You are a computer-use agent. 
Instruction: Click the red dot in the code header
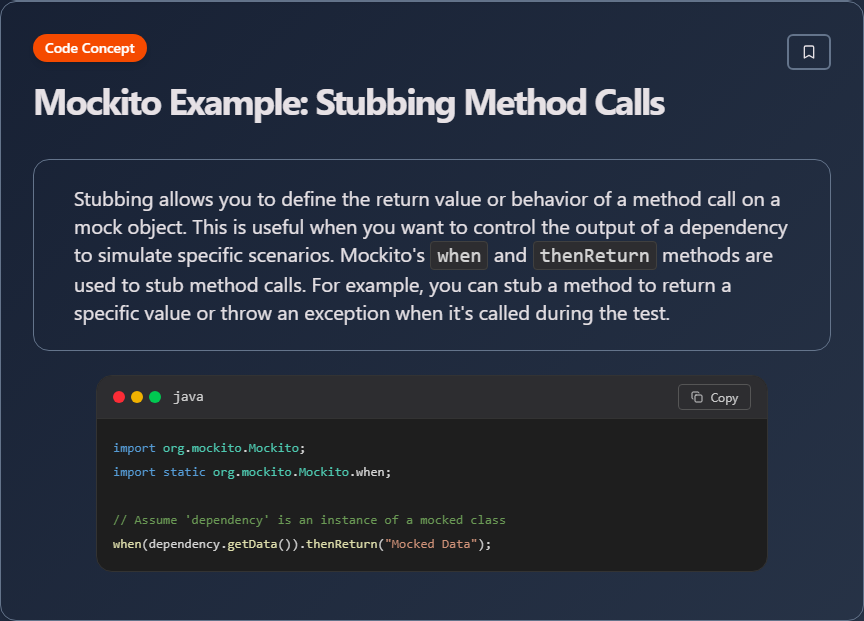119,397
